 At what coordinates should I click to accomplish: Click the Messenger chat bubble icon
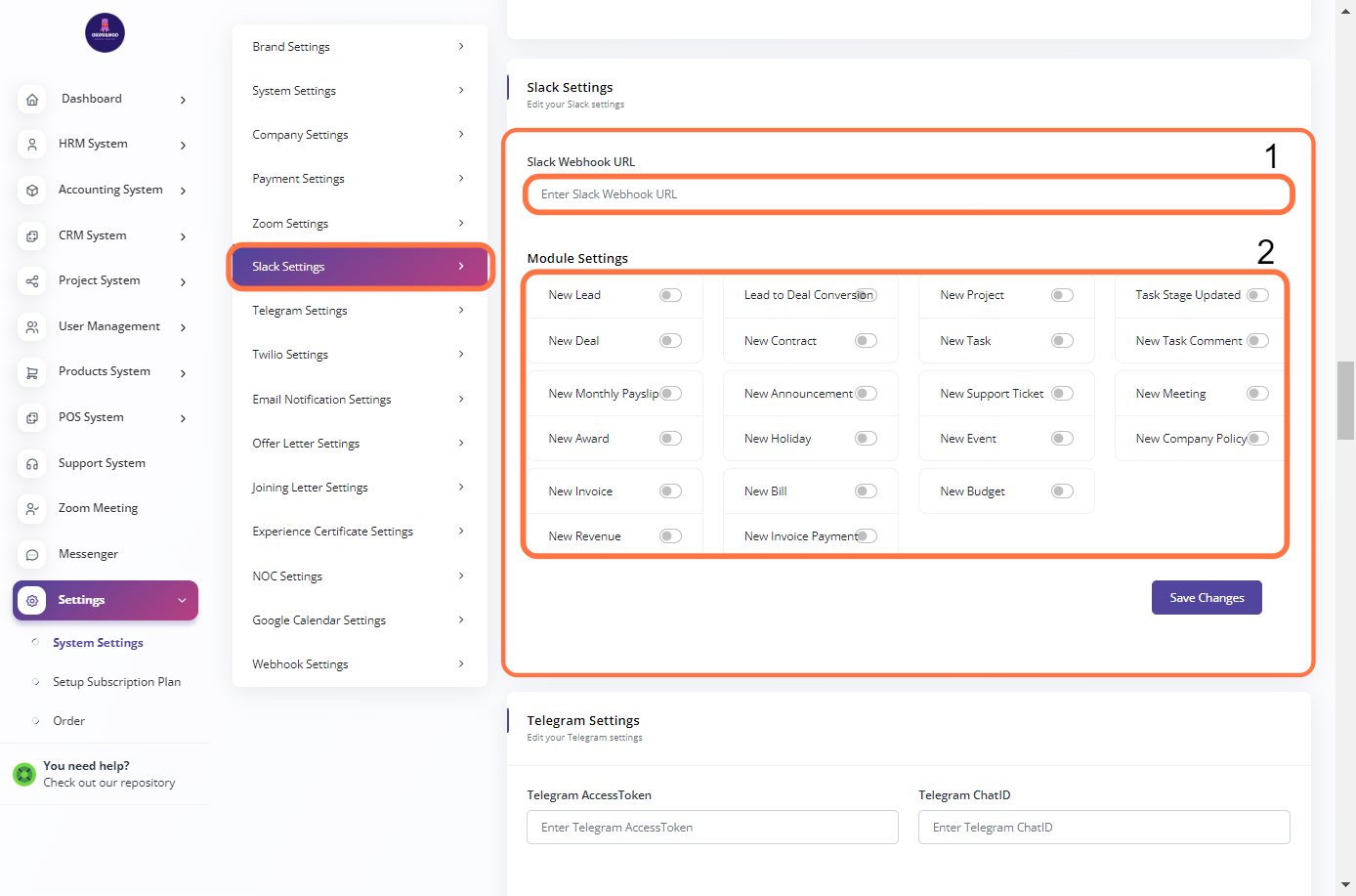coord(32,555)
